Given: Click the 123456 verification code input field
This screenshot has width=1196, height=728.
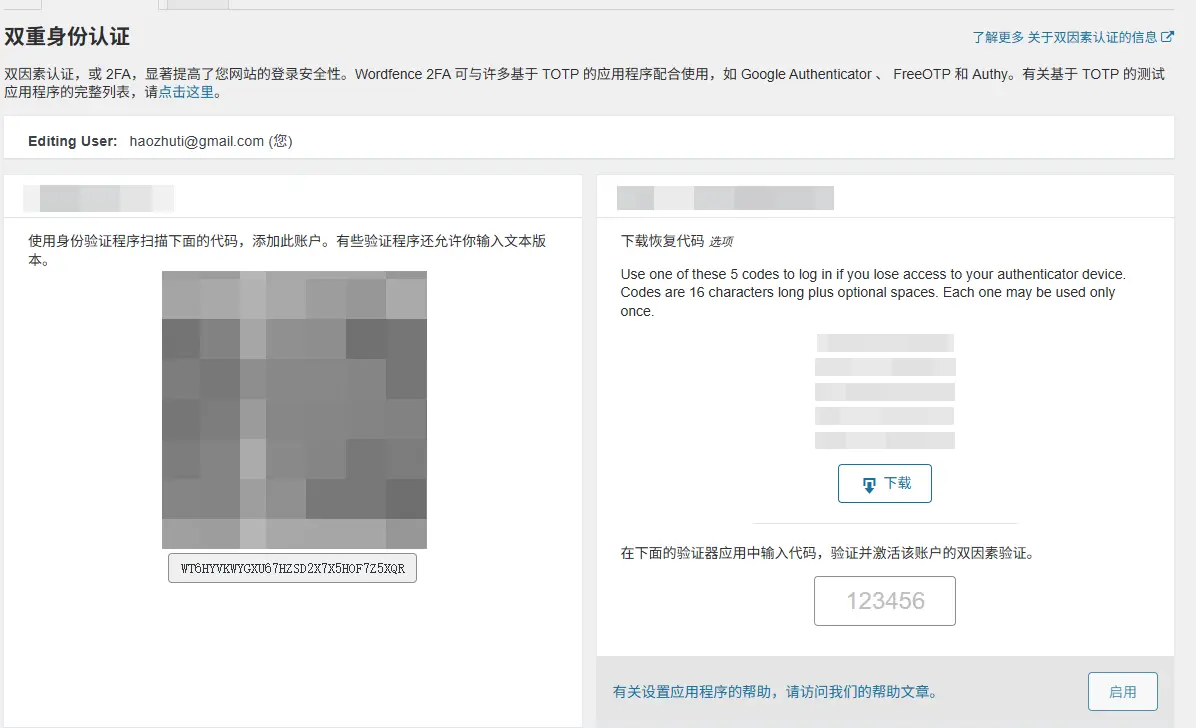Looking at the screenshot, I should pos(884,601).
